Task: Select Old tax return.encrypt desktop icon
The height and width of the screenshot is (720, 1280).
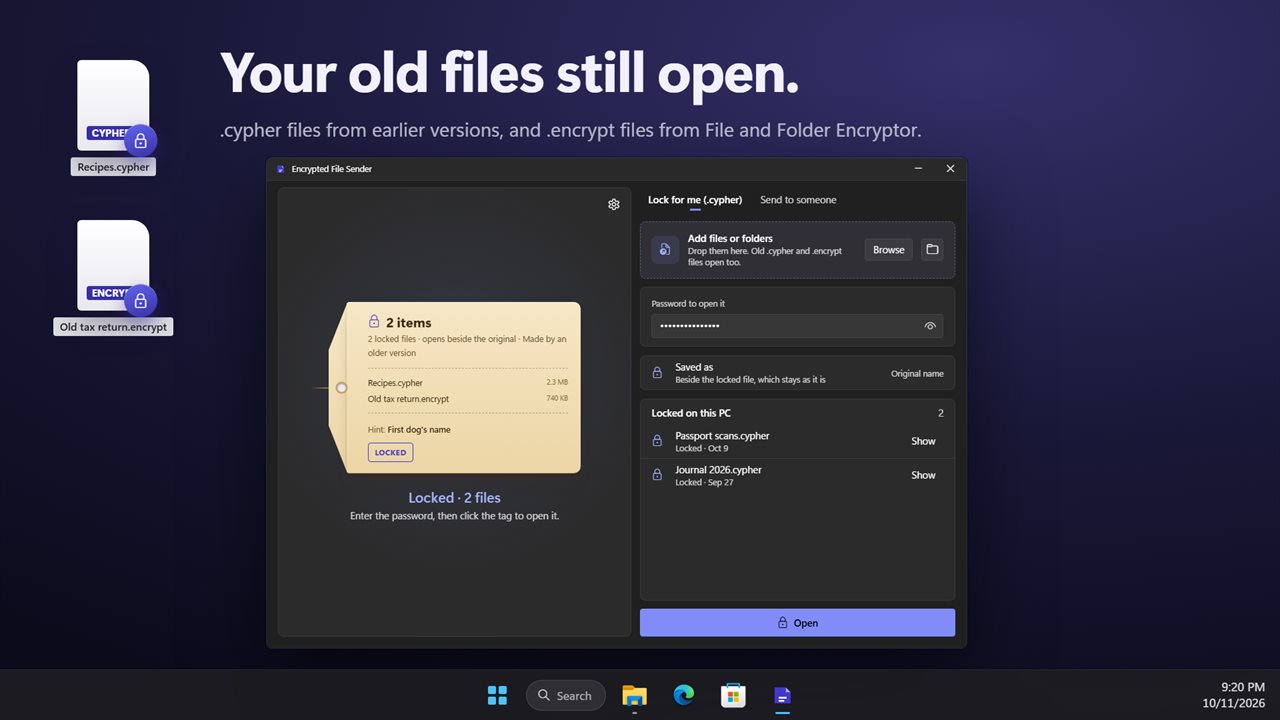Action: click(x=113, y=267)
